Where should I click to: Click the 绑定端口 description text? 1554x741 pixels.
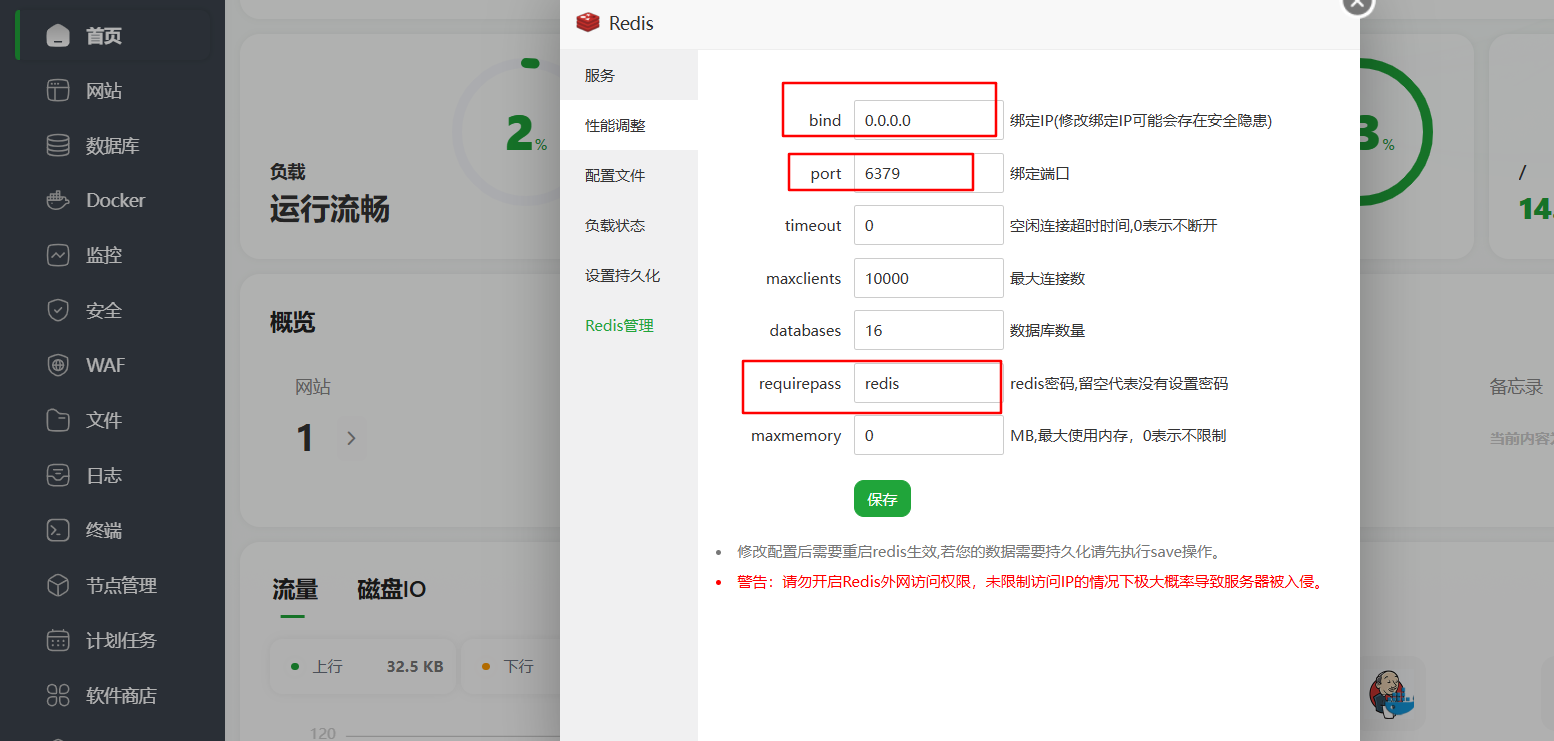(x=1040, y=173)
